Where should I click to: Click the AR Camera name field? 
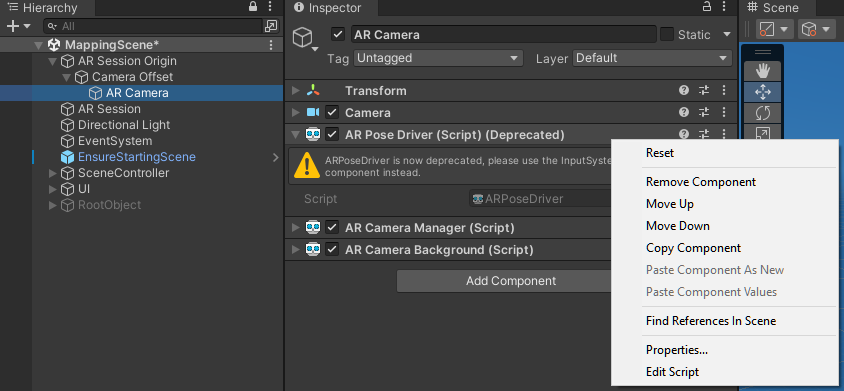pyautogui.click(x=503, y=34)
